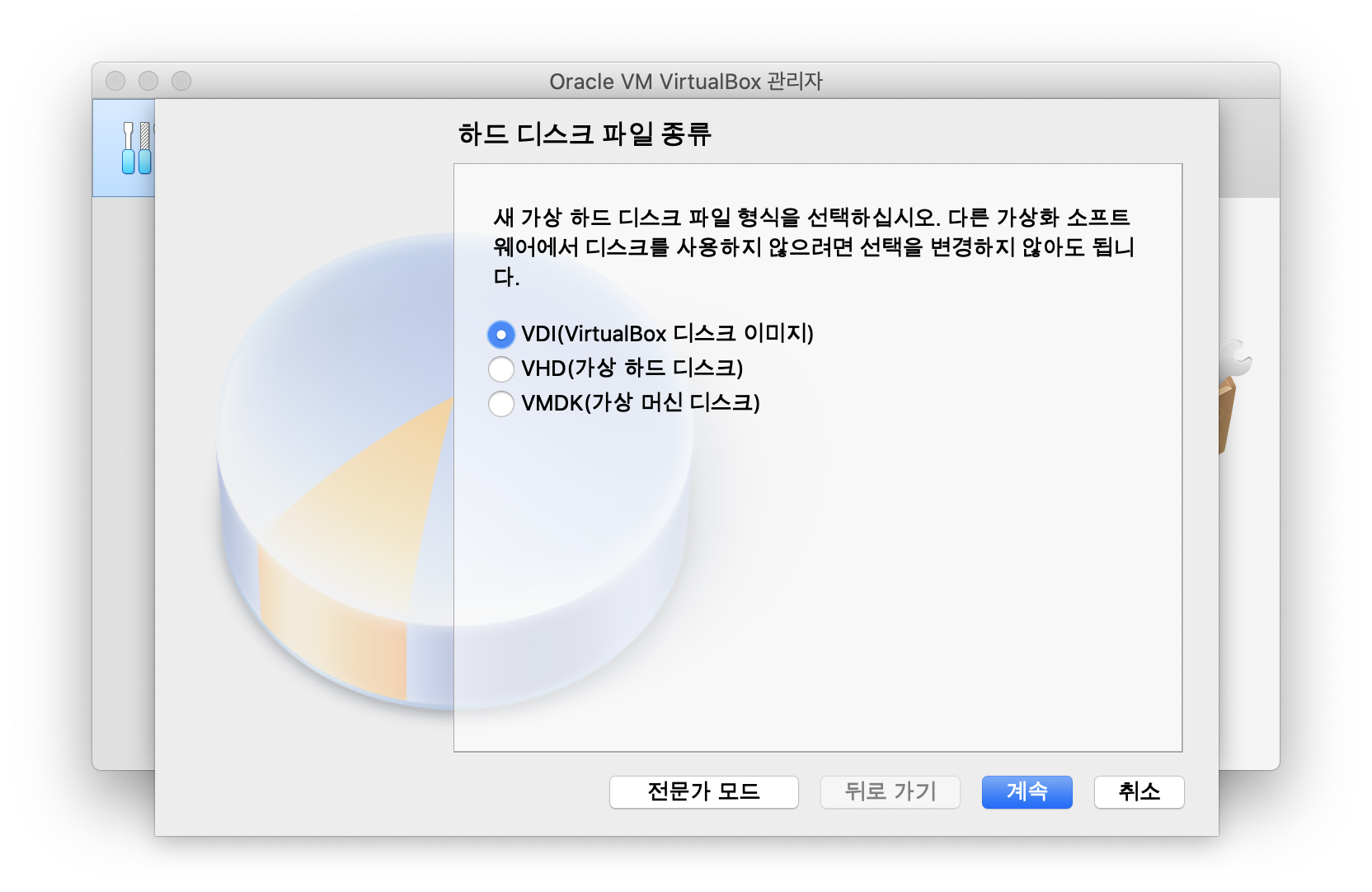
Task: Cancel the wizard with 취소
Action: click(1139, 792)
